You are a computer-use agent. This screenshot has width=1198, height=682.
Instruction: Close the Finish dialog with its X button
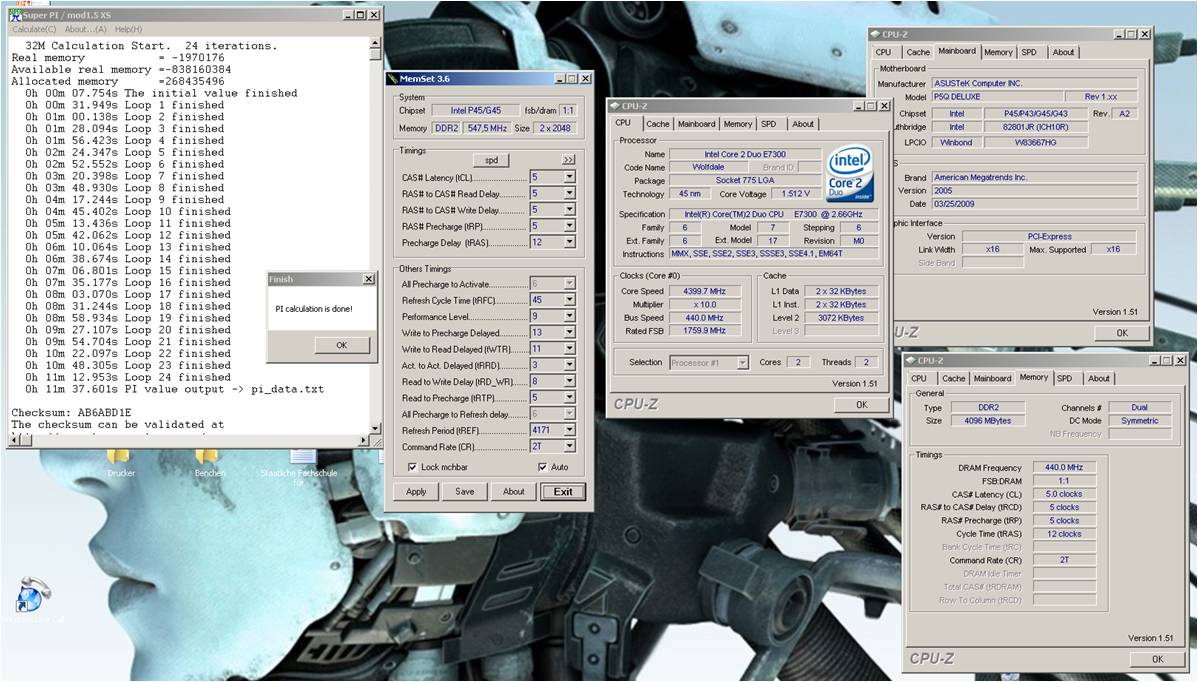click(368, 280)
